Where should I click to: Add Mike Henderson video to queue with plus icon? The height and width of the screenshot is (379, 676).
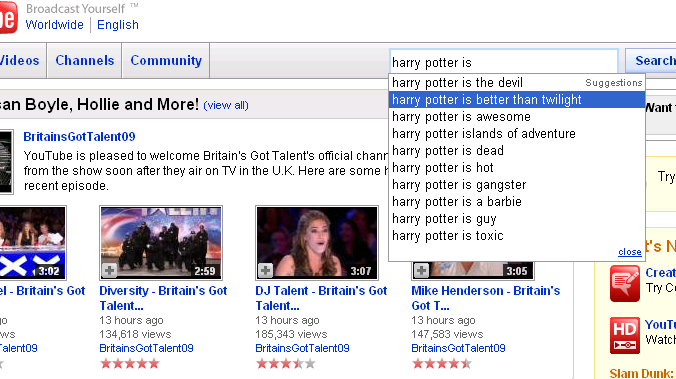pos(421,270)
